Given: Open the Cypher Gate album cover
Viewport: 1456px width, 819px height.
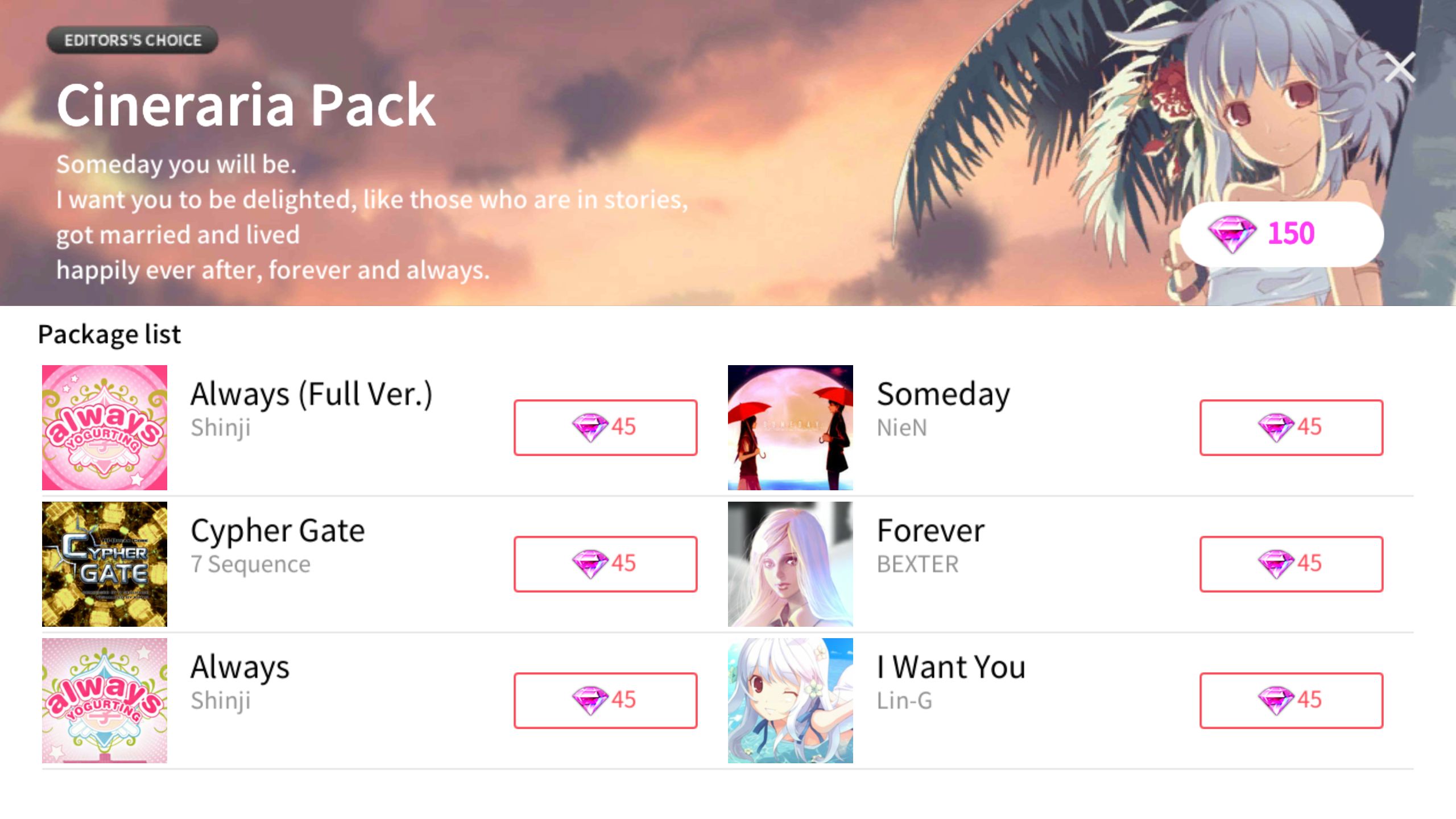Looking at the screenshot, I should pos(105,564).
